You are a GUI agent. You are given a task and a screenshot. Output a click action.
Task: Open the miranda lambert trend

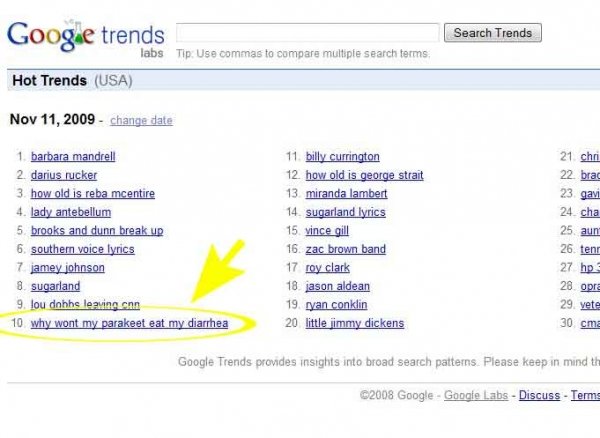pos(346,193)
